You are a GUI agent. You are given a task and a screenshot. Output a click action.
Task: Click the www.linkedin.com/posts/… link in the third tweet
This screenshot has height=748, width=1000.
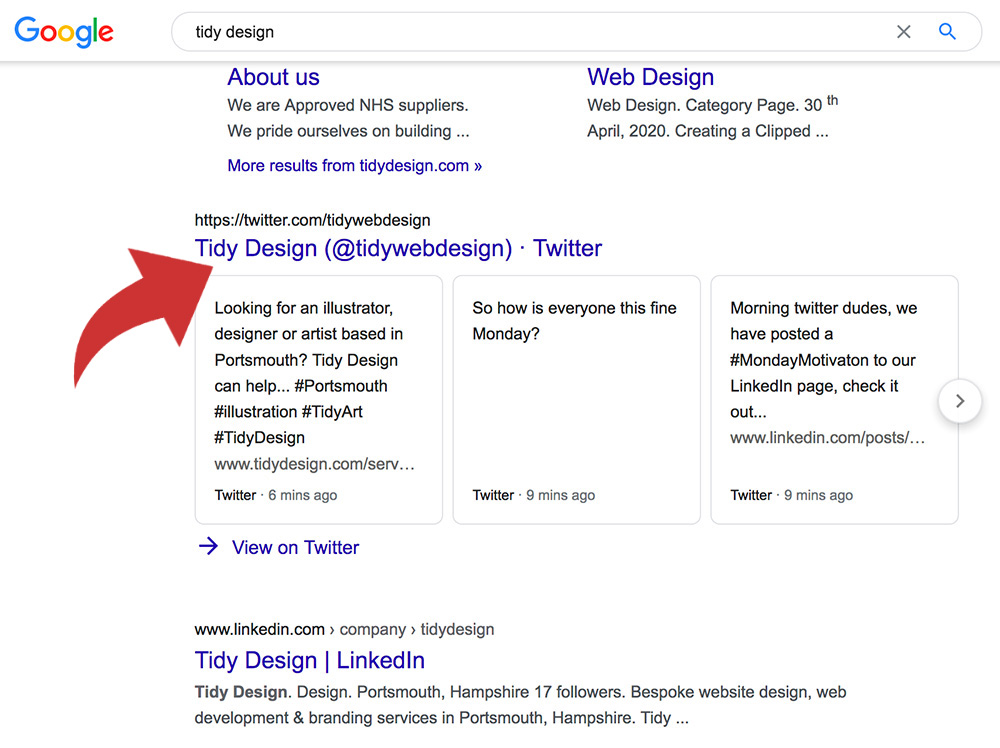pyautogui.click(x=827, y=438)
